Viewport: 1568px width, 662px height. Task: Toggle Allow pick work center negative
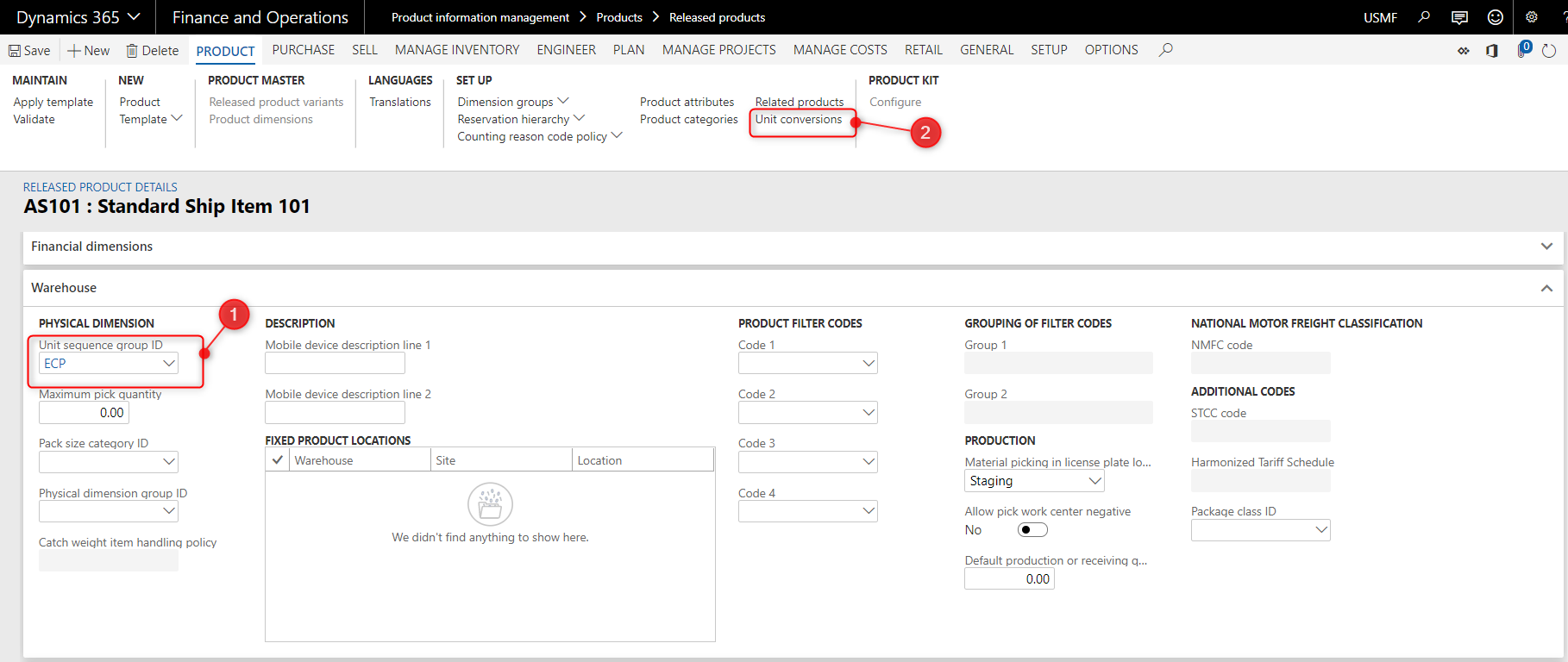click(1032, 530)
